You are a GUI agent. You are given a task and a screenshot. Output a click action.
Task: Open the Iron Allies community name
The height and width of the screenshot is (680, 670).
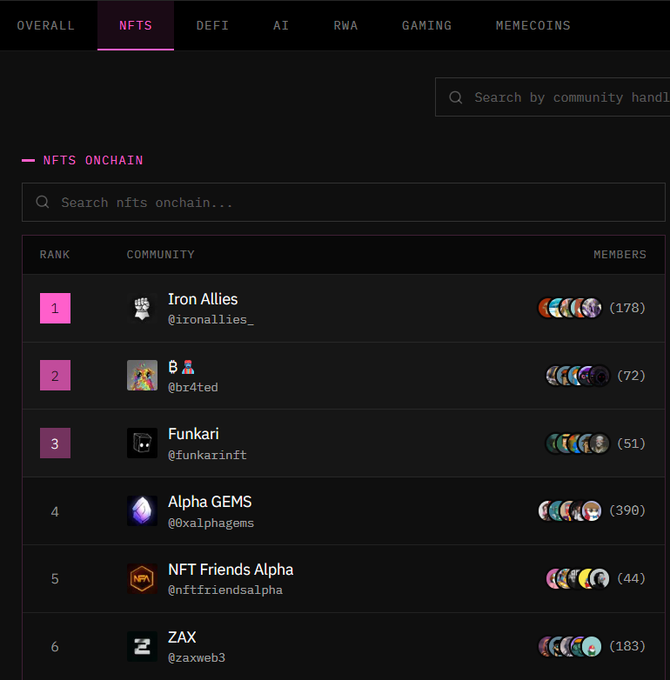(x=203, y=299)
